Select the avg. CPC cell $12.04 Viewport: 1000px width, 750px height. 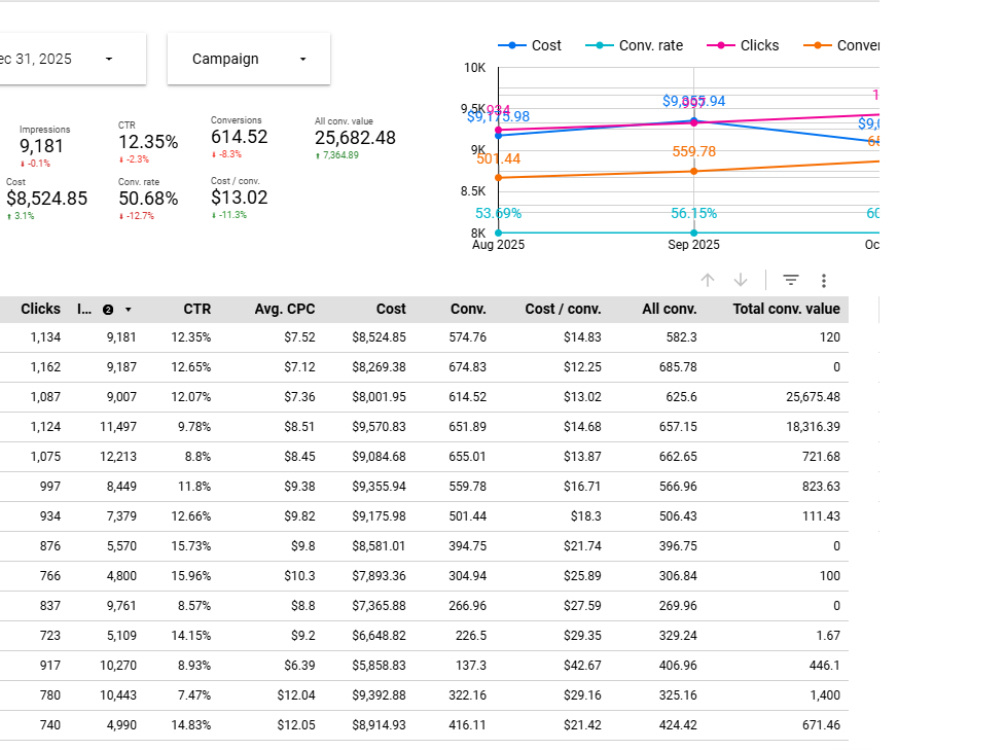tap(296, 696)
